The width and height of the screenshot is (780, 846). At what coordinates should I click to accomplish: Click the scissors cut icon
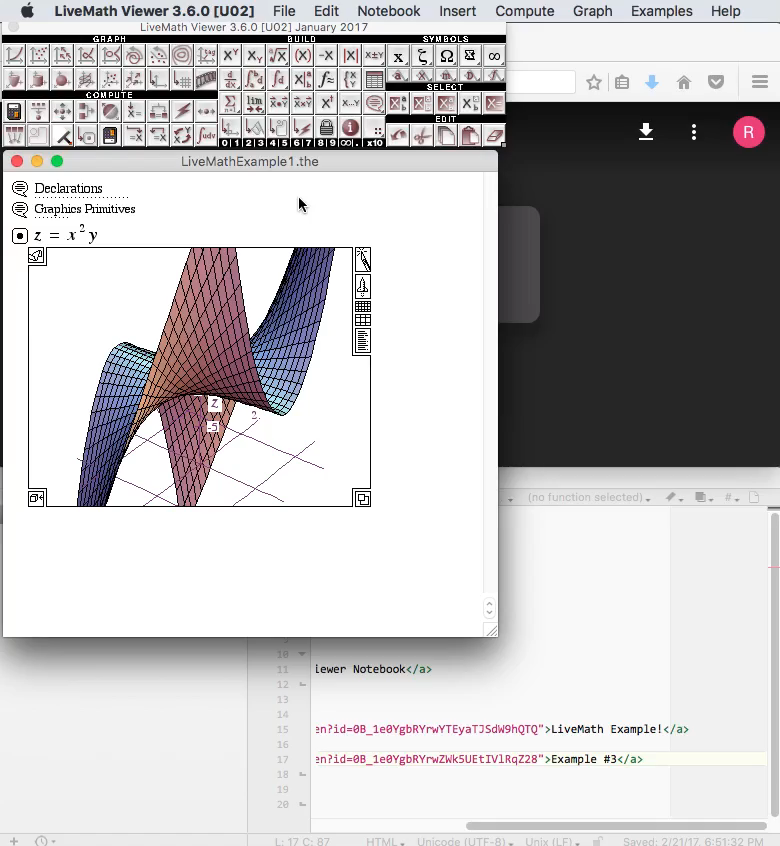pos(422,134)
